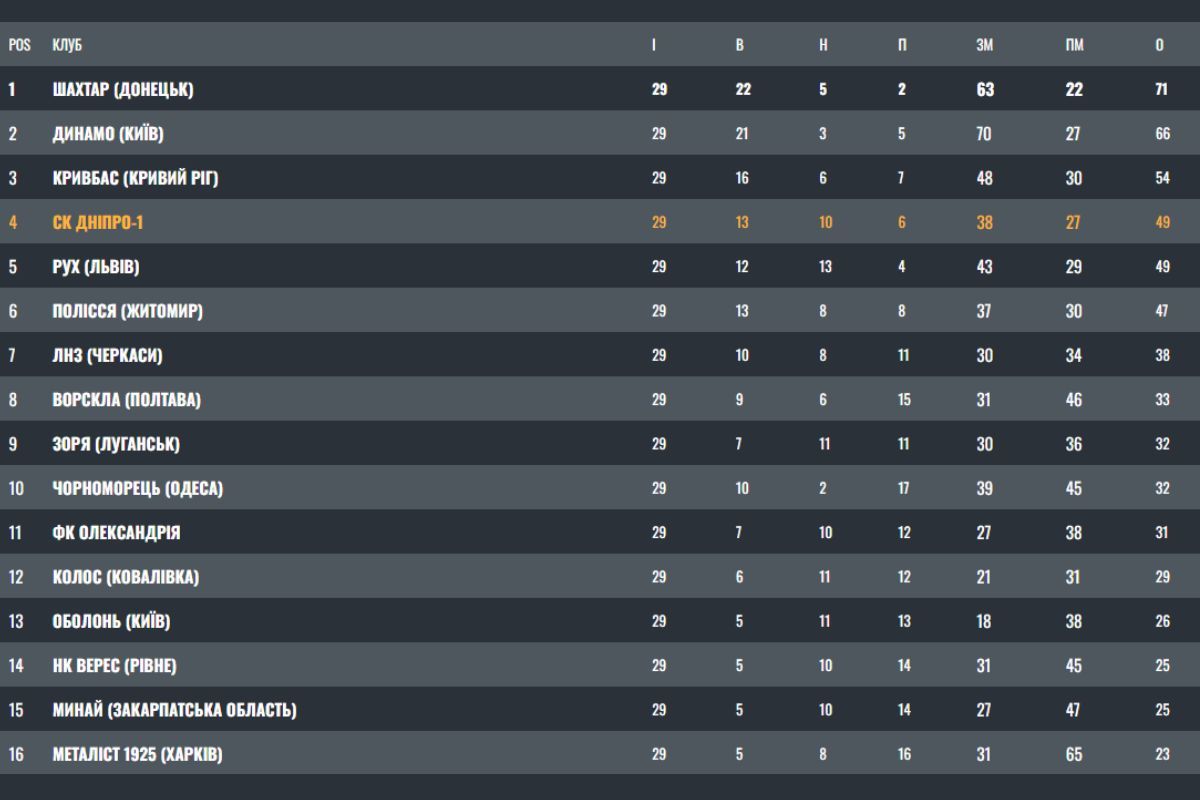1200x800 pixels.
Task: Click the КЛУБ column header
Action: point(67,45)
